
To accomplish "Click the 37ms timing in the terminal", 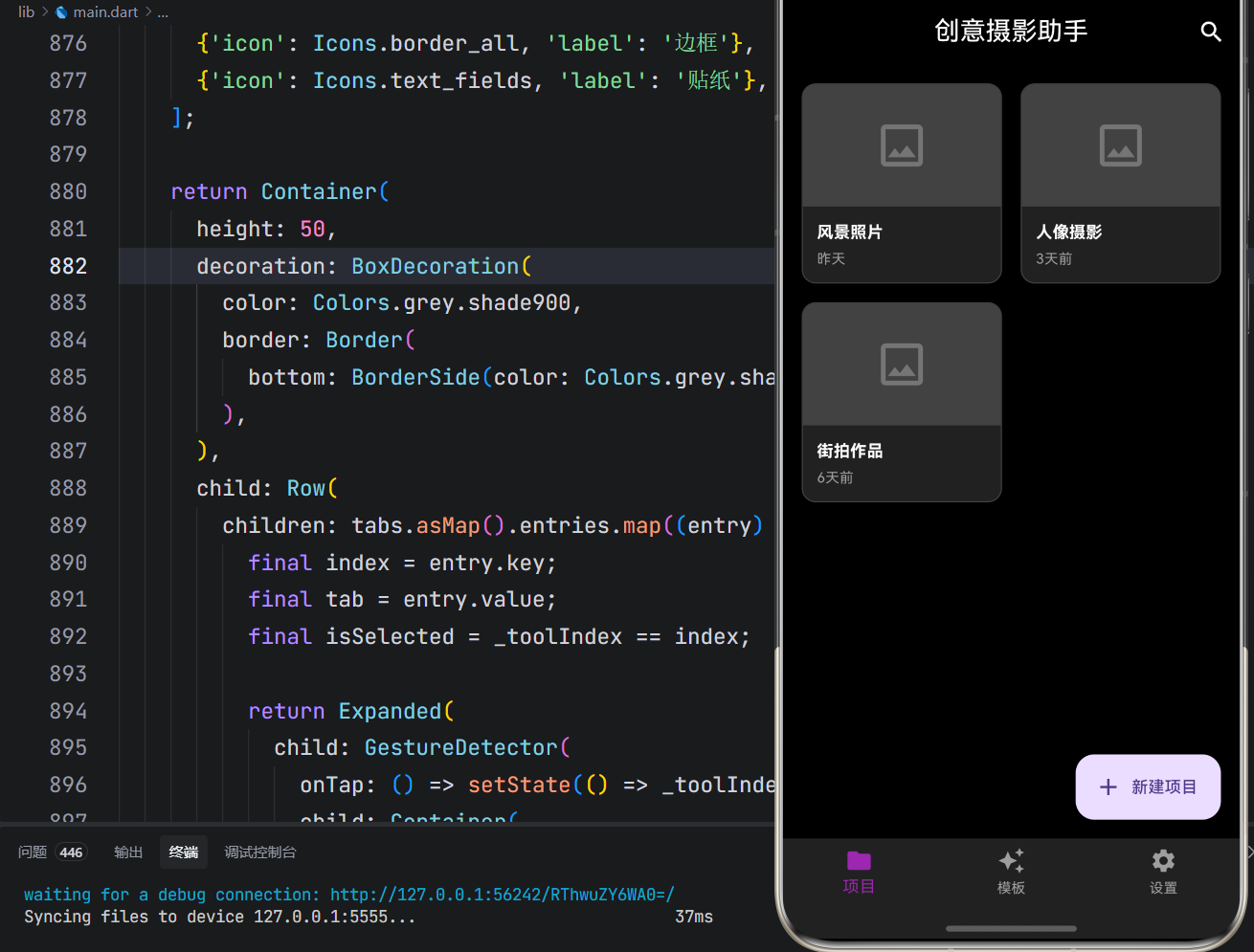I will (x=694, y=917).
